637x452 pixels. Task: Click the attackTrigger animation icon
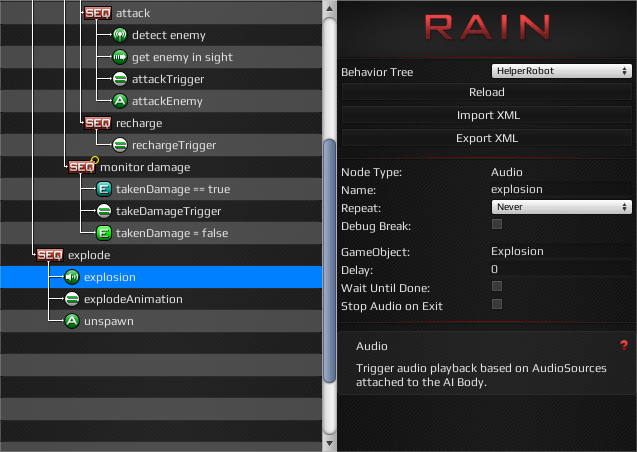120,79
